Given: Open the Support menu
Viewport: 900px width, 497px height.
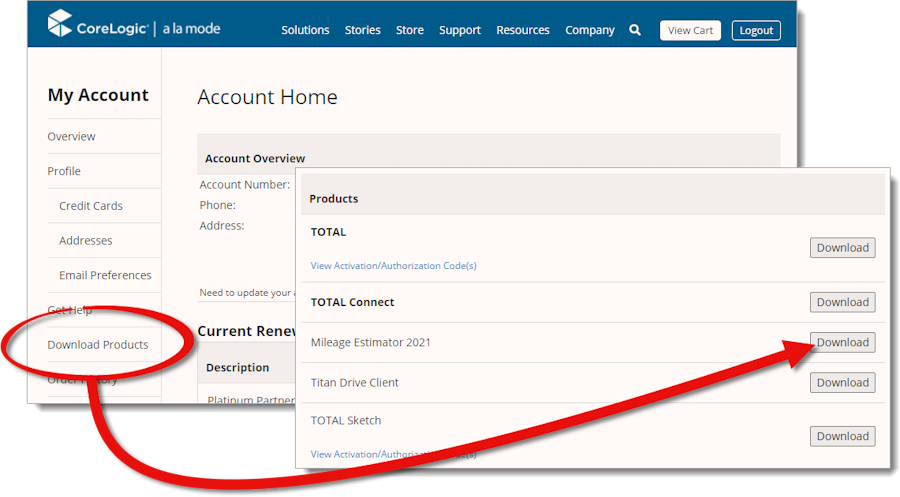Looking at the screenshot, I should [x=460, y=30].
